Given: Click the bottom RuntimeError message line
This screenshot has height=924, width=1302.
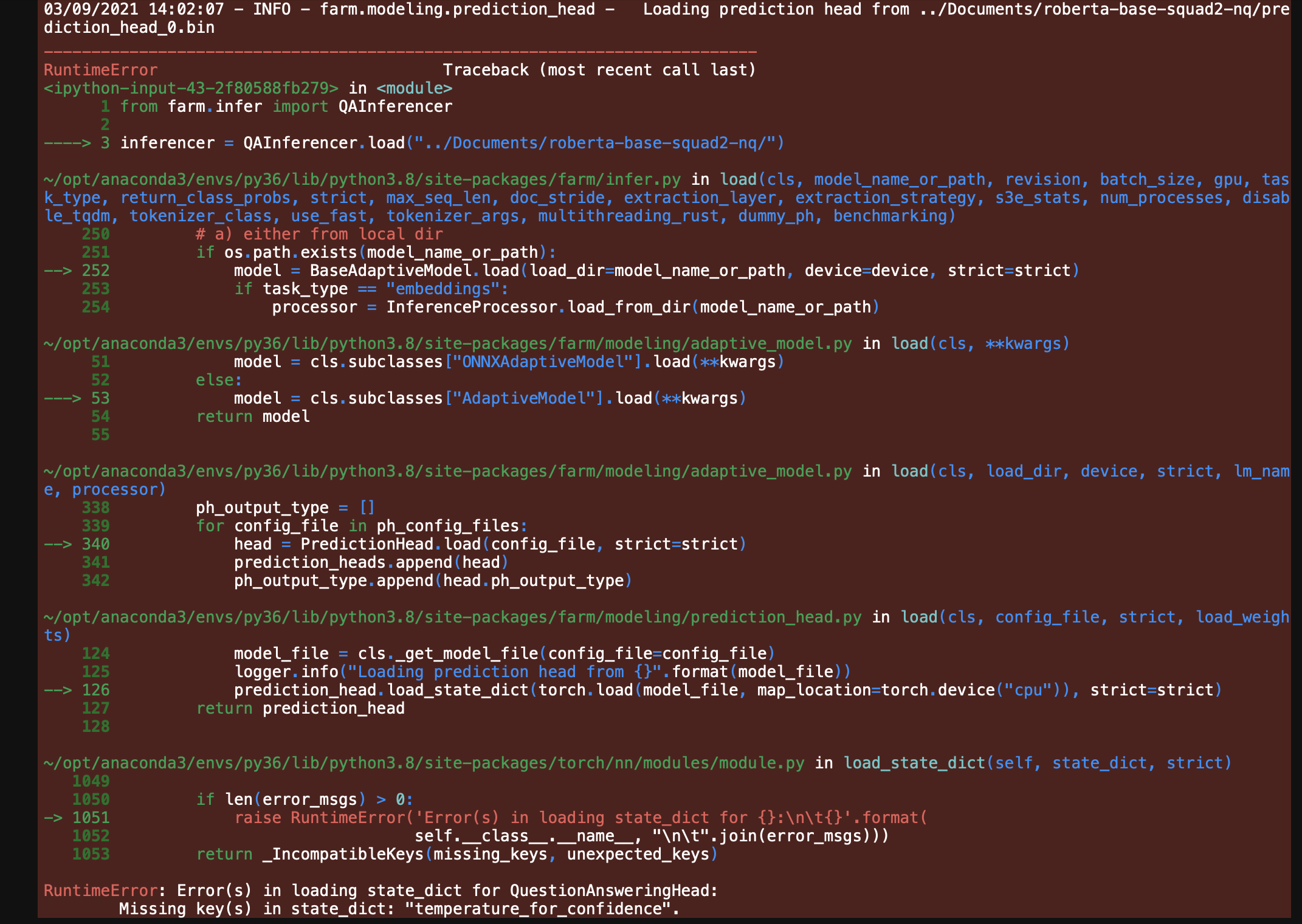Looking at the screenshot, I should (x=377, y=890).
